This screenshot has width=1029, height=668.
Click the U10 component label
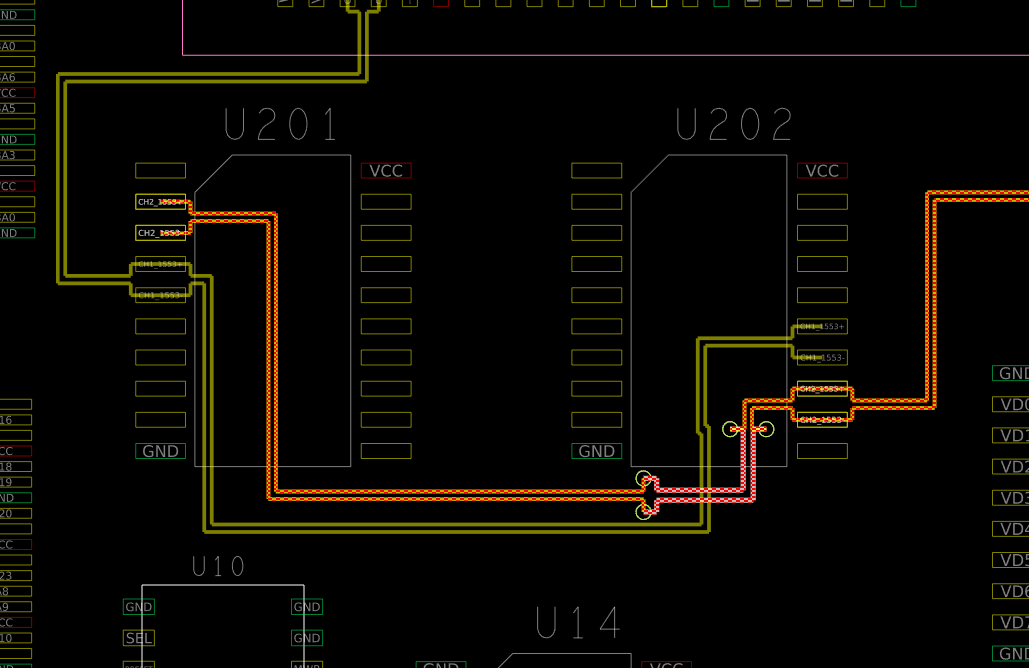pos(218,567)
